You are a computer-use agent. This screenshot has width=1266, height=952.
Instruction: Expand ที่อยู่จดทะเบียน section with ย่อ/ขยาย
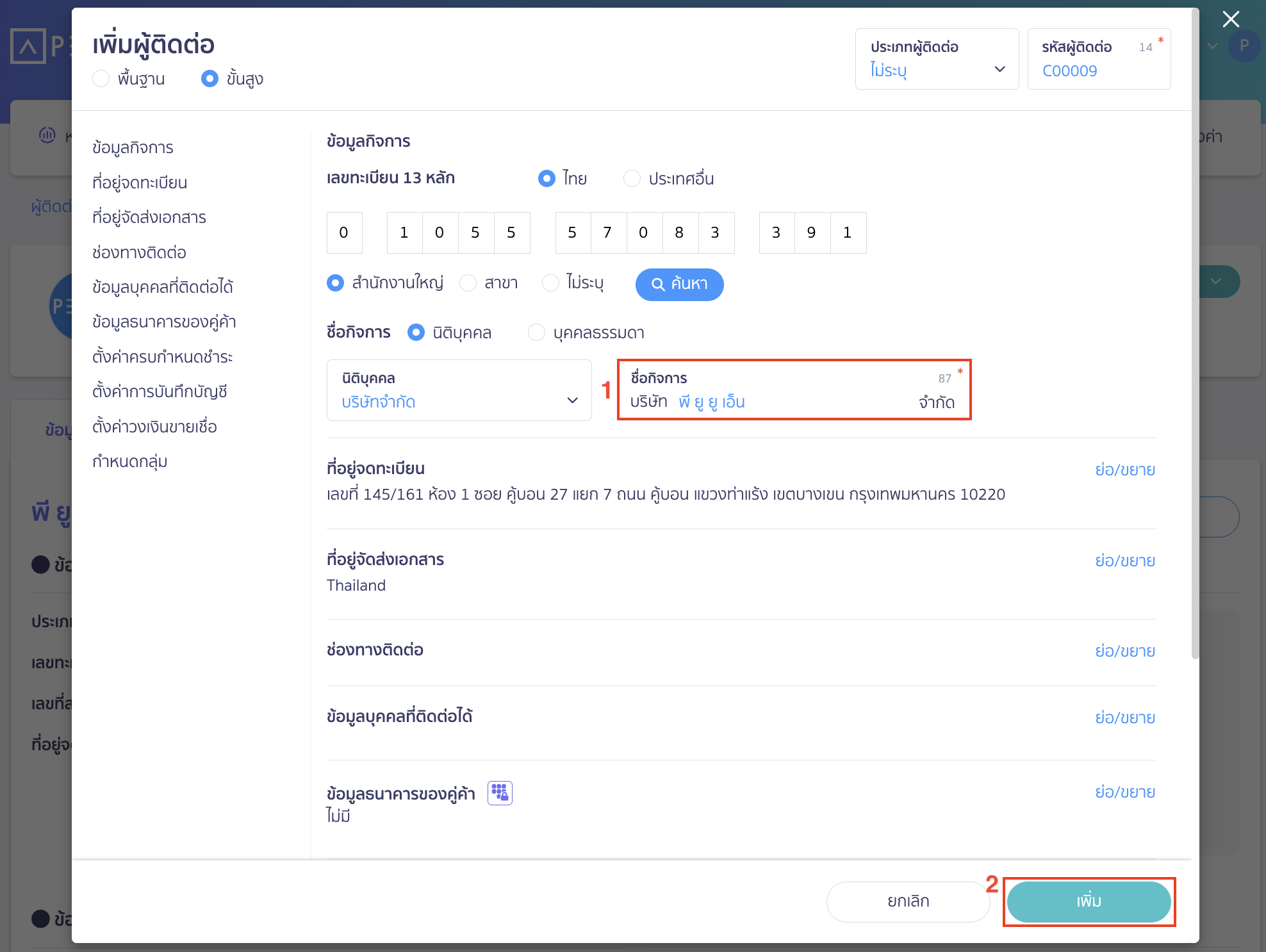coord(1124,470)
